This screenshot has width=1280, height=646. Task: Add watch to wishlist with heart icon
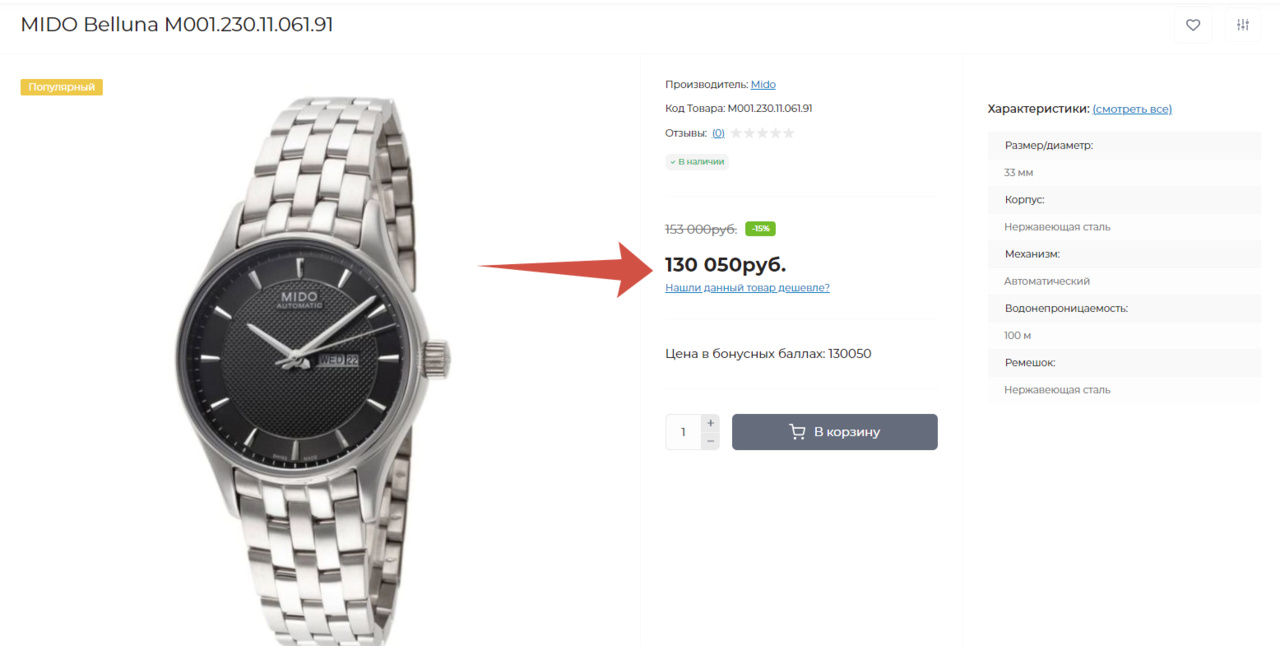(1192, 25)
